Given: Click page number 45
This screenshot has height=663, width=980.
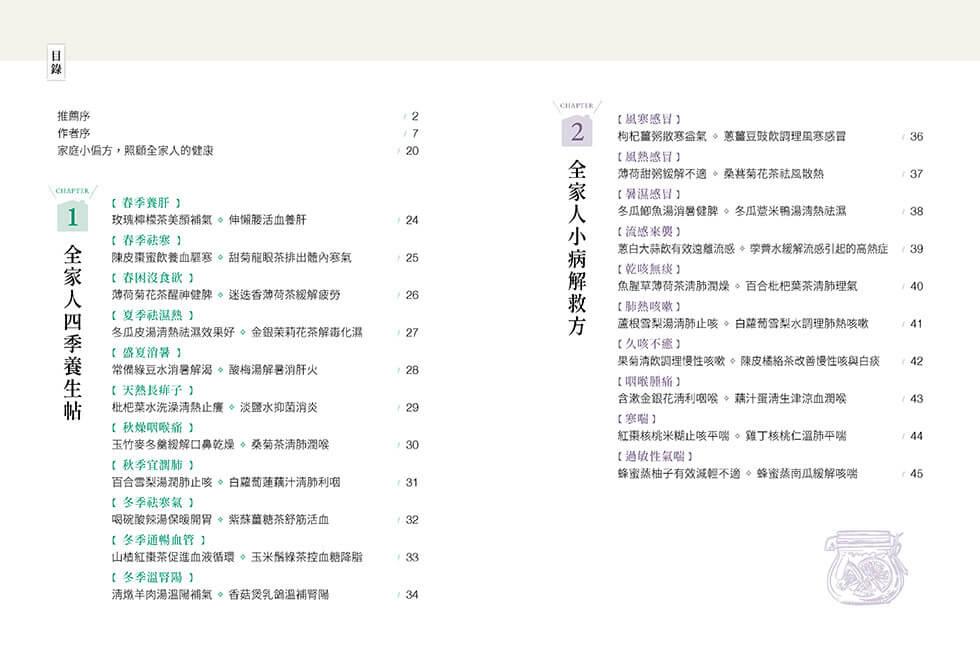Looking at the screenshot, I should pyautogui.click(x=916, y=474).
